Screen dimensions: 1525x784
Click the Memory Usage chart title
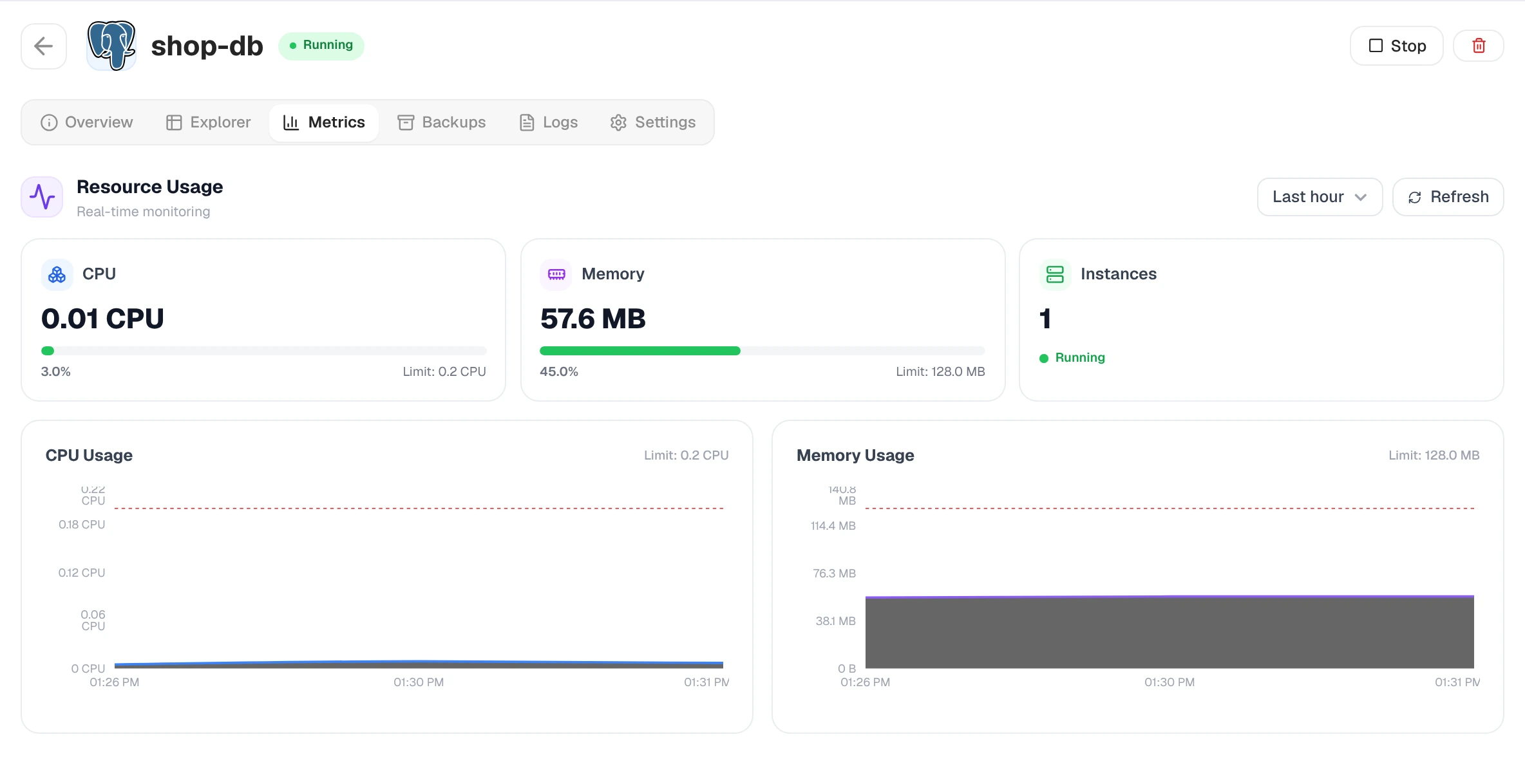point(855,455)
